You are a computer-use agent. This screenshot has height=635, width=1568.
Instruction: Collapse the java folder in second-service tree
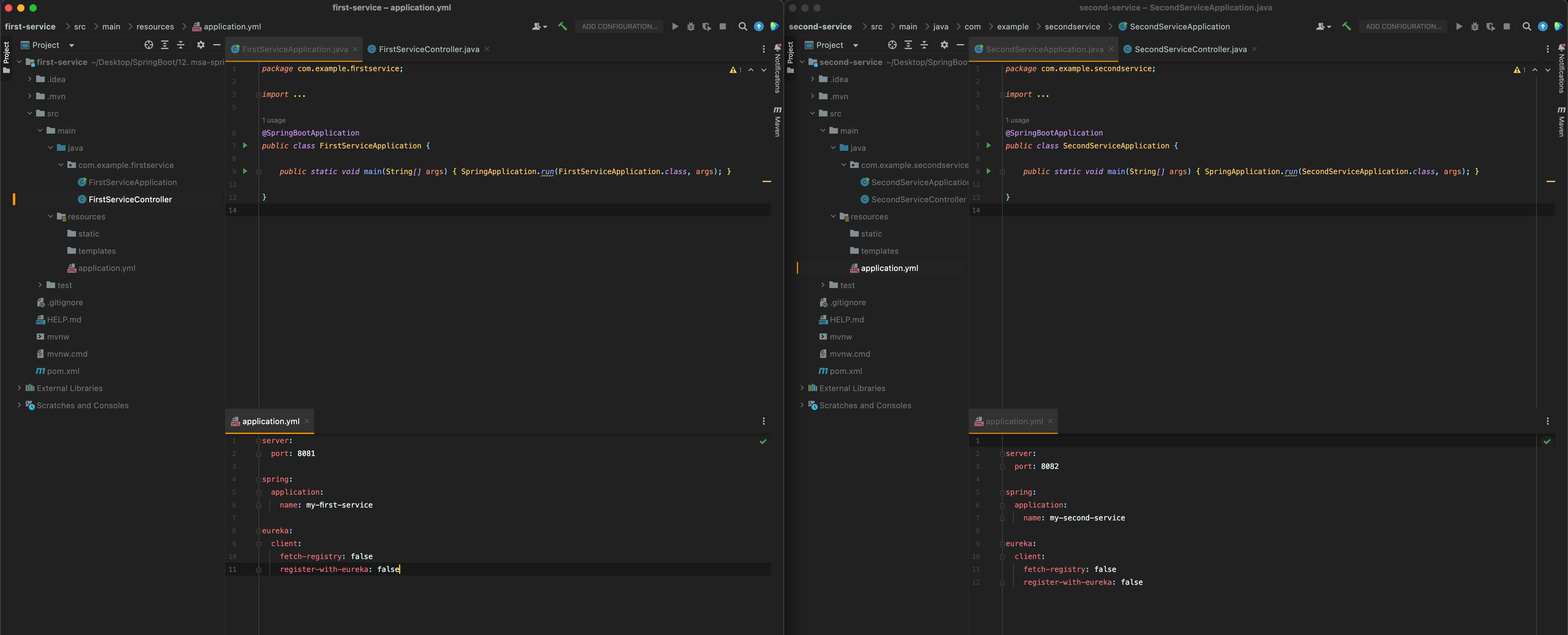click(833, 147)
